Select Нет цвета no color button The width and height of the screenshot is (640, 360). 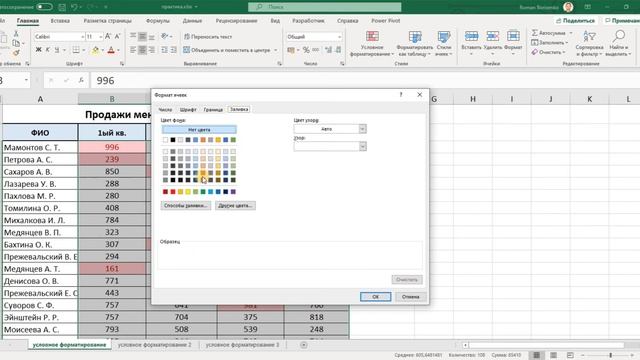click(199, 130)
